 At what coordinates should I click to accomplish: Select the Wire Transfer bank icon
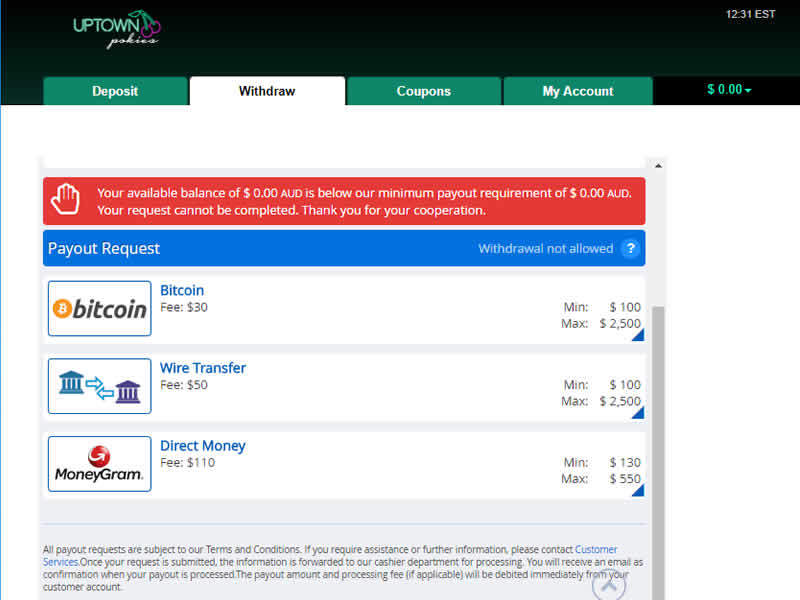point(99,386)
